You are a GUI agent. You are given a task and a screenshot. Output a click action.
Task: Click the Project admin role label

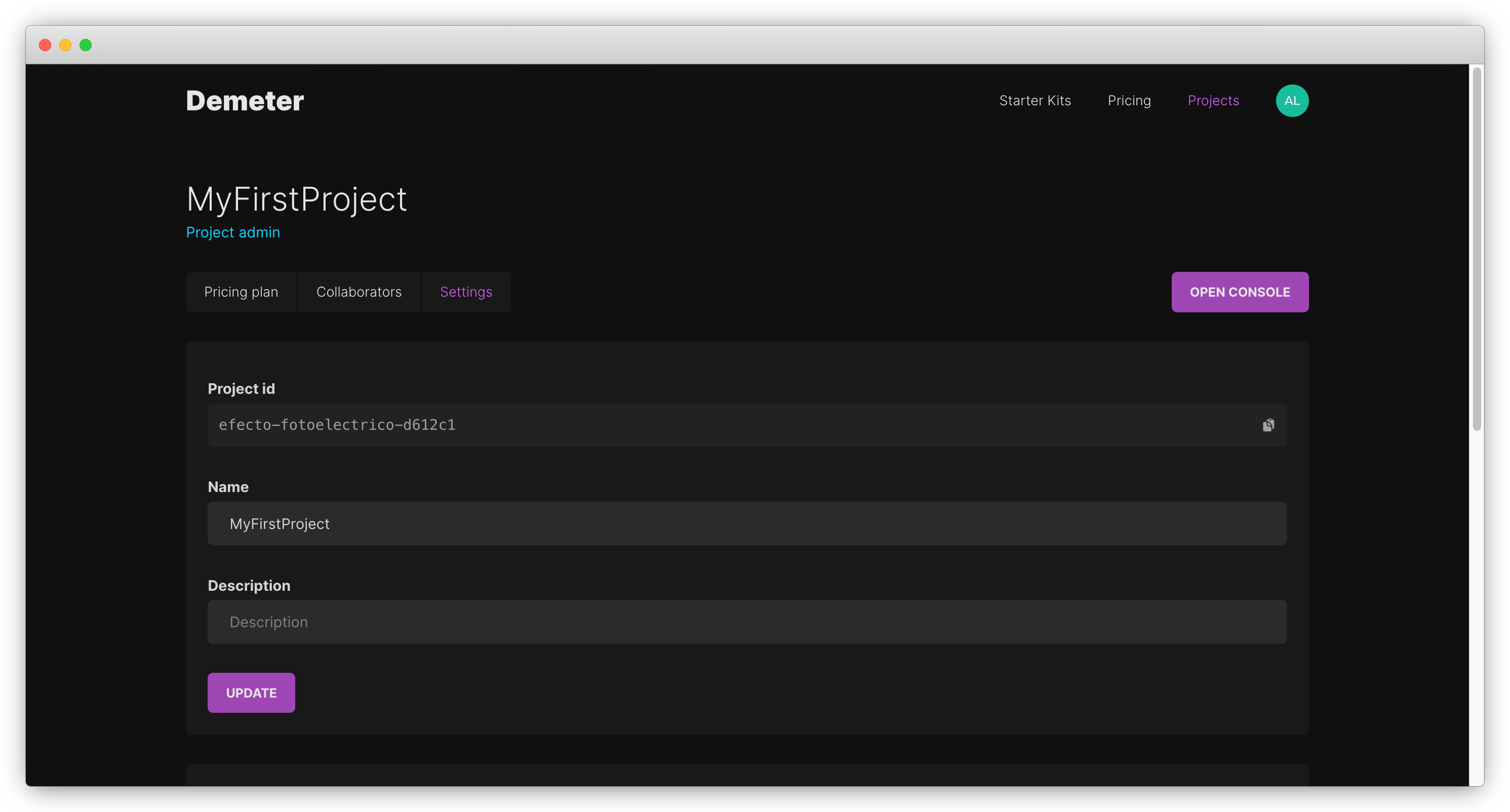[233, 232]
